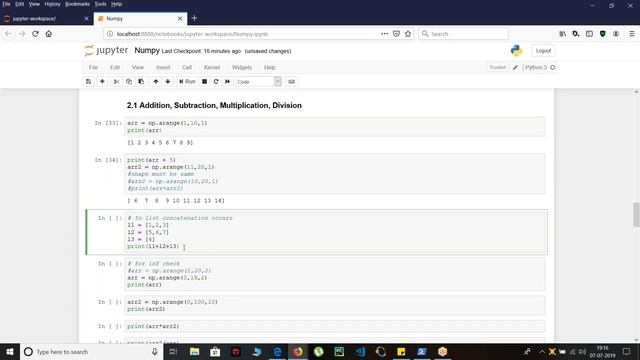This screenshot has height=360, width=640.
Task: Open the Cell menu
Action: 187,67
